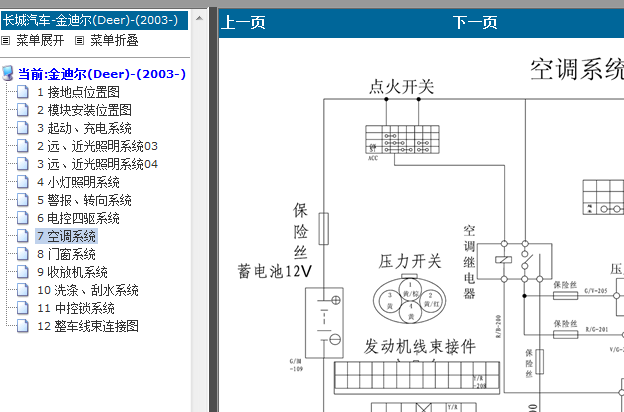Open 10 洗涤、刮水系统 diagram
624x412 pixels.
(88, 290)
